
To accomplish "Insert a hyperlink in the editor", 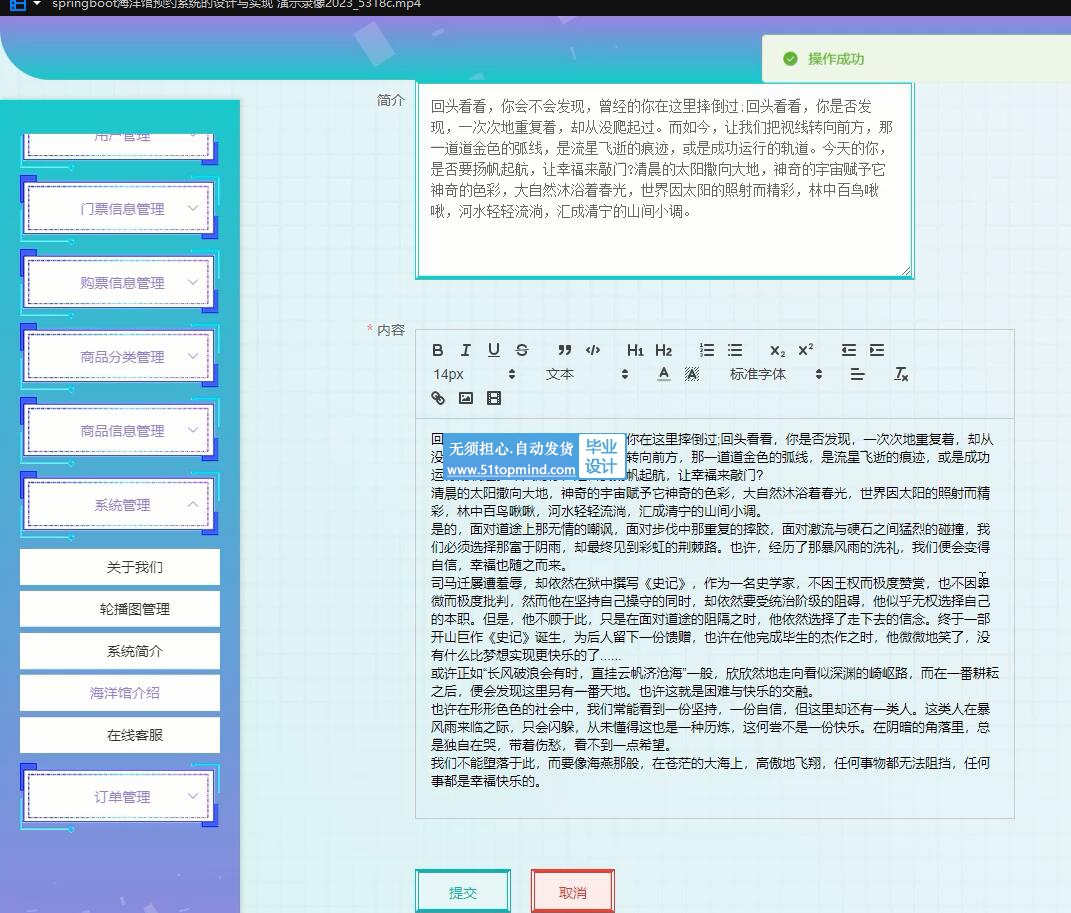I will pyautogui.click(x=438, y=398).
